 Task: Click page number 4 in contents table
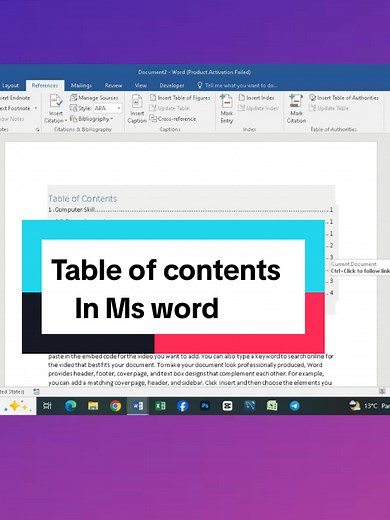pyautogui.click(x=331, y=293)
